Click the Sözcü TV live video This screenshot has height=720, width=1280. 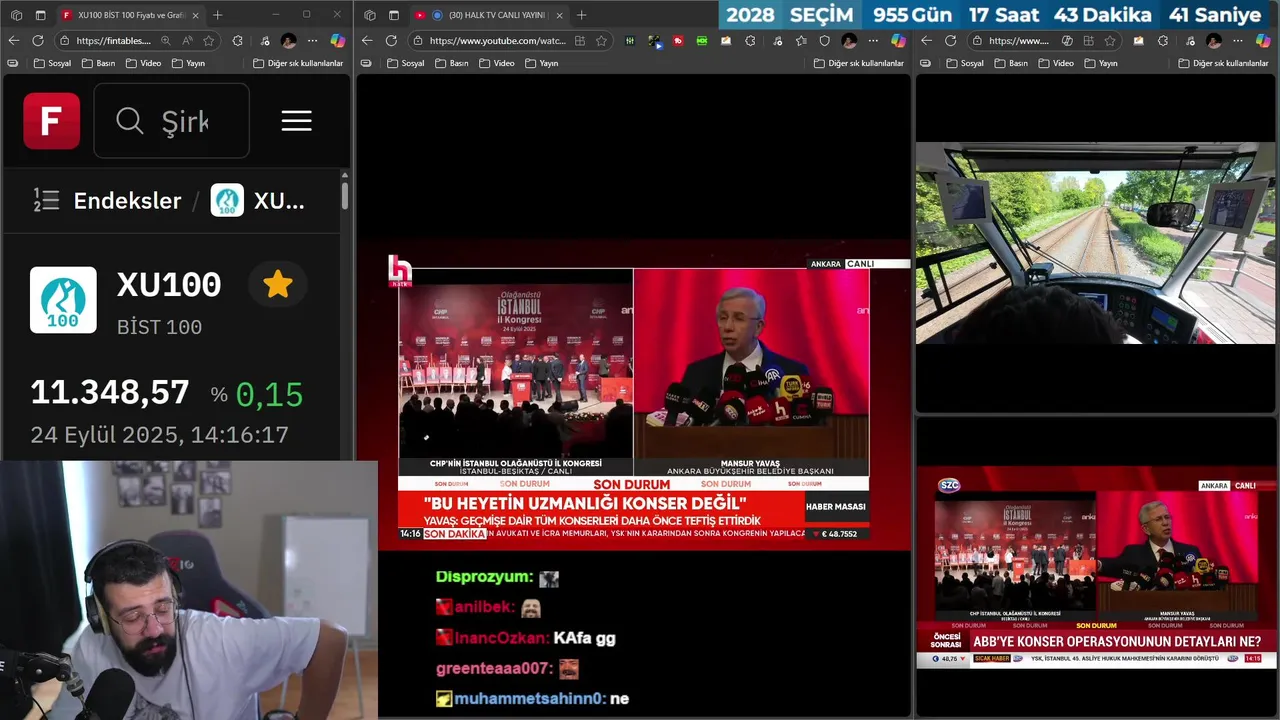[1096, 567]
